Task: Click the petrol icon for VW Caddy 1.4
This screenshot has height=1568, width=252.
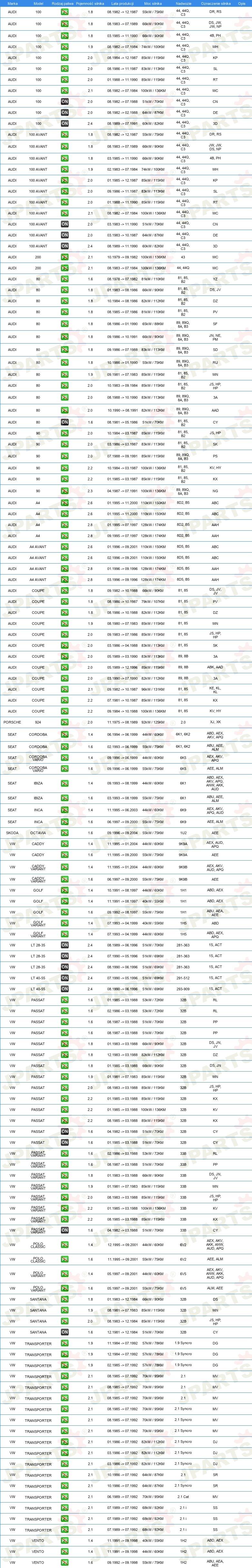Action: 64,844
